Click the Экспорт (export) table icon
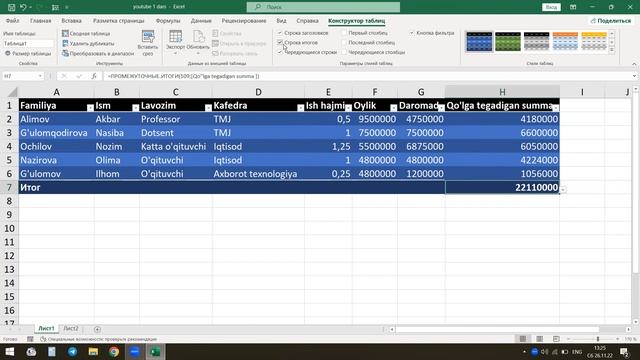The height and width of the screenshot is (360, 640). coord(176,43)
